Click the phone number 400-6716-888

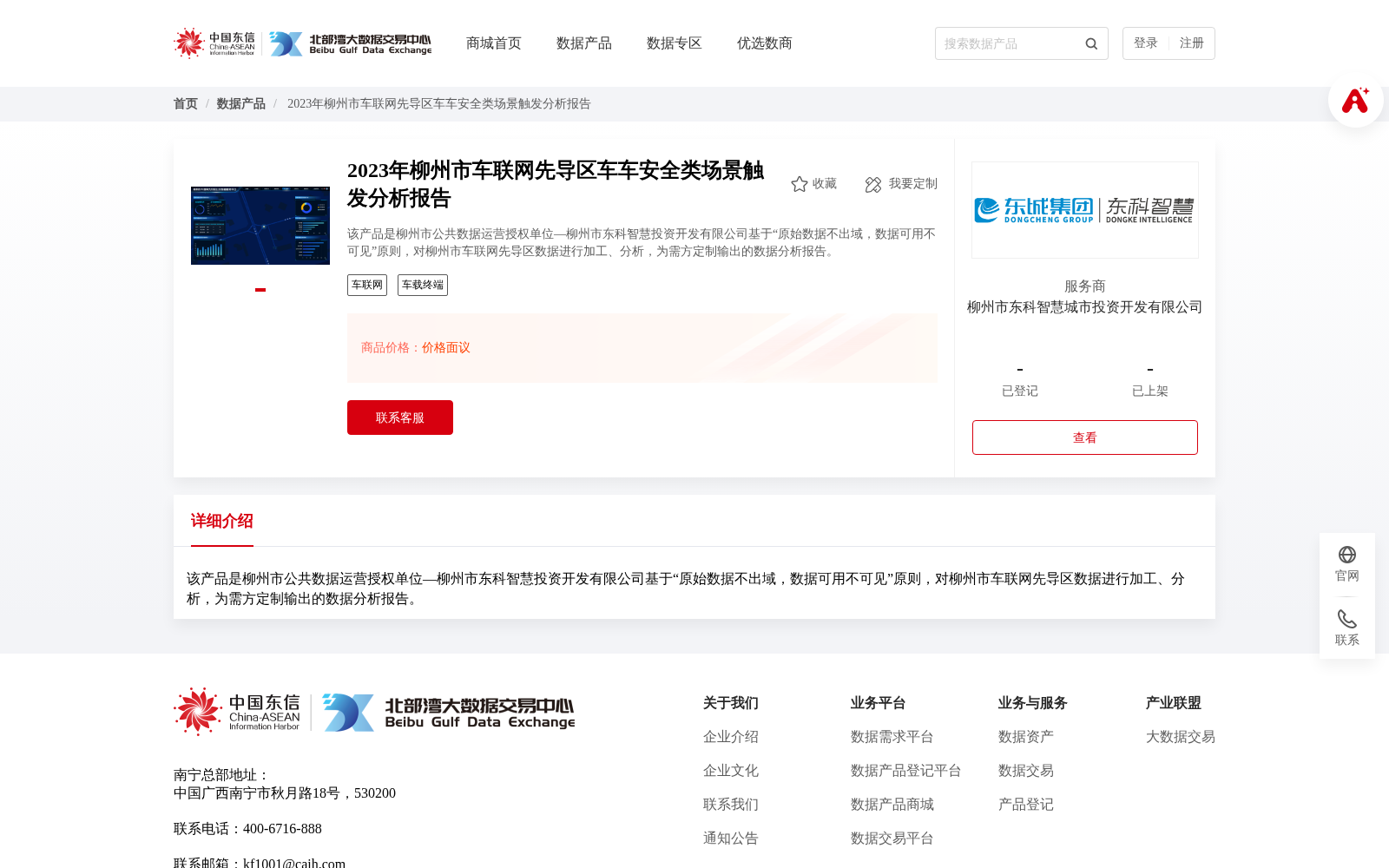[x=282, y=829]
